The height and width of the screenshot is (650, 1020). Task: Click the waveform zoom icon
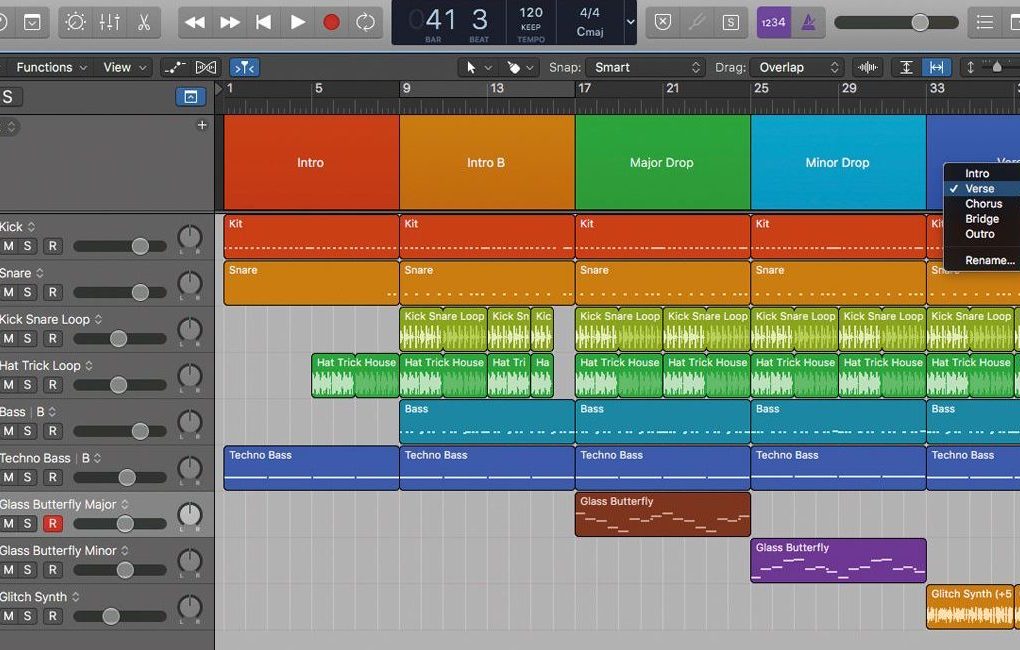pos(868,67)
